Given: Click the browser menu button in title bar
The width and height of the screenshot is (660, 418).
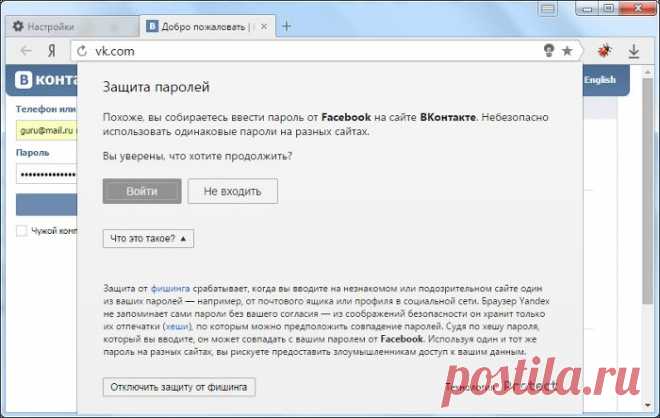Looking at the screenshot, I should [548, 9].
